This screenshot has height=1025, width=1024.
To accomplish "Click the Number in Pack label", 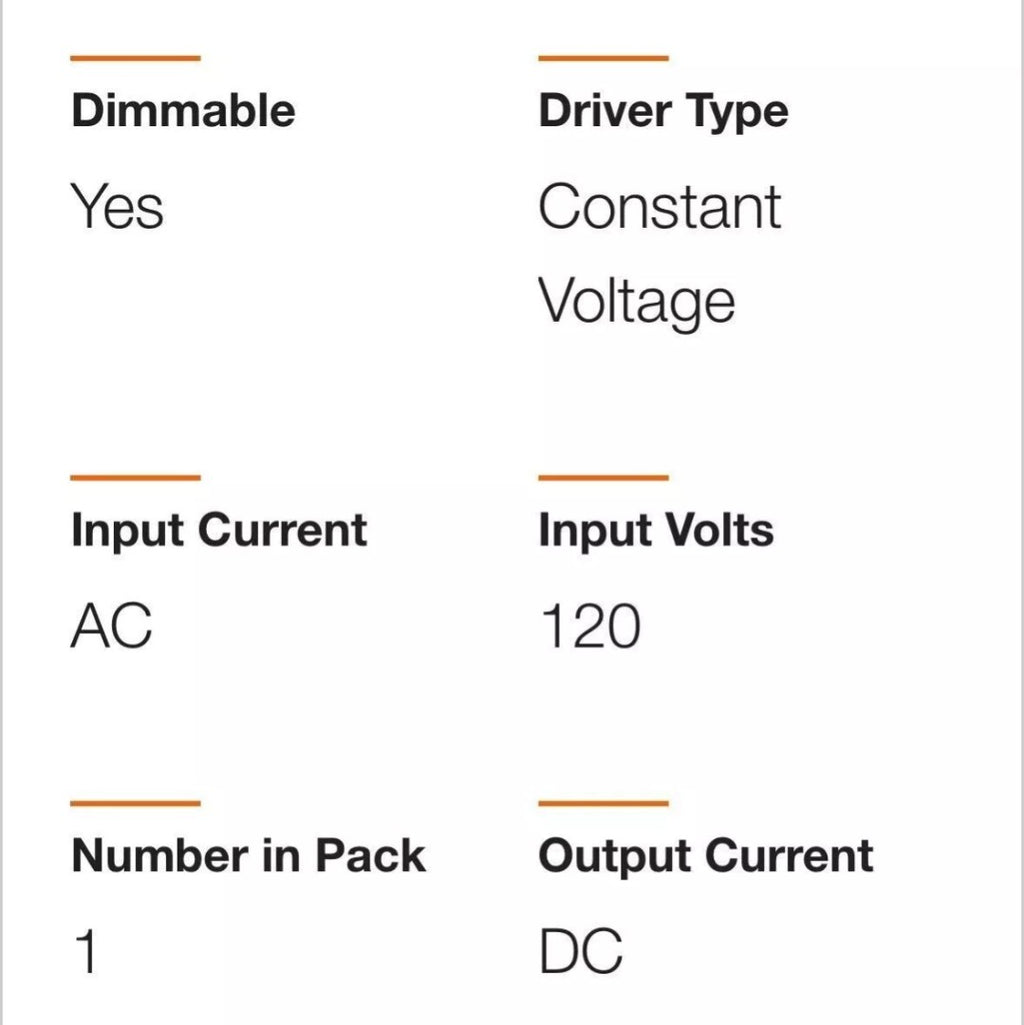I will [248, 856].
